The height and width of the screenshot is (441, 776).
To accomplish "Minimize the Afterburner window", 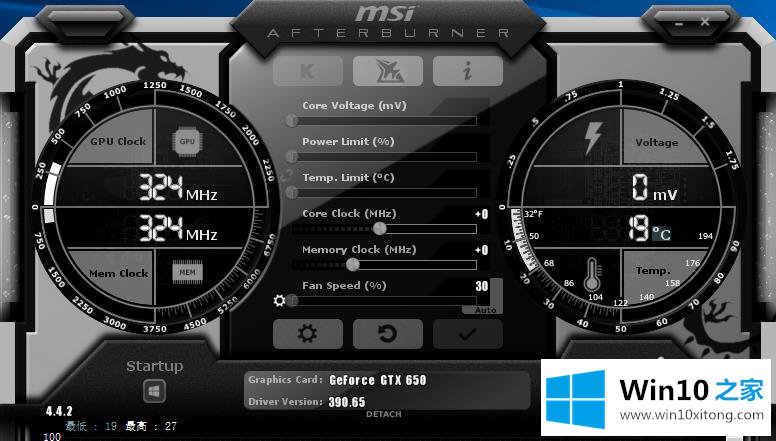I will 679,23.
